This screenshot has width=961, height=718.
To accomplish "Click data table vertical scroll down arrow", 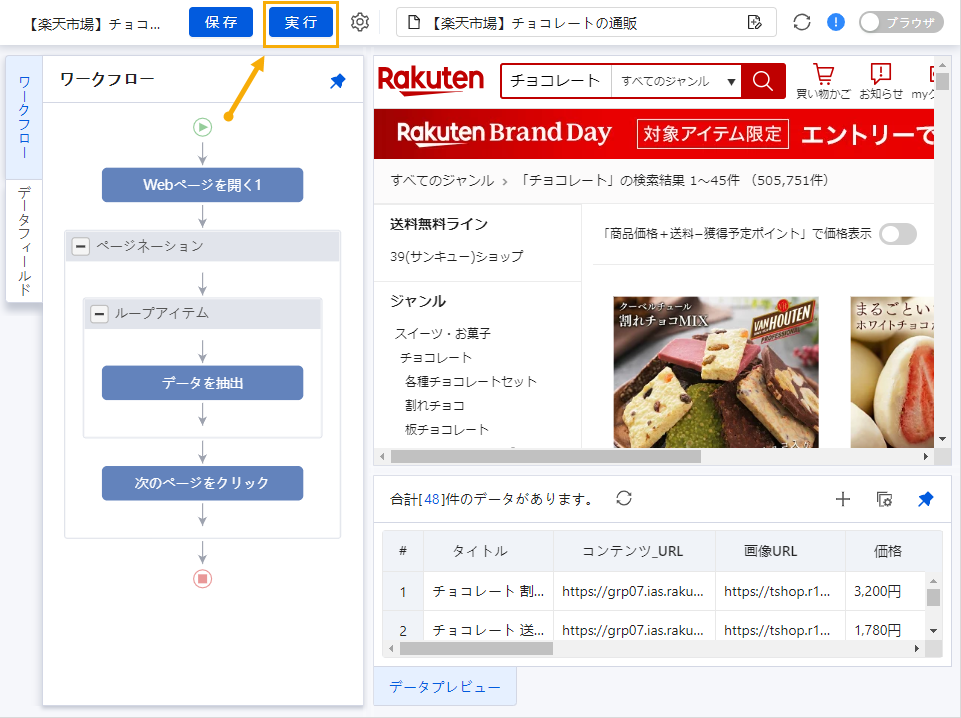I will click(x=933, y=631).
